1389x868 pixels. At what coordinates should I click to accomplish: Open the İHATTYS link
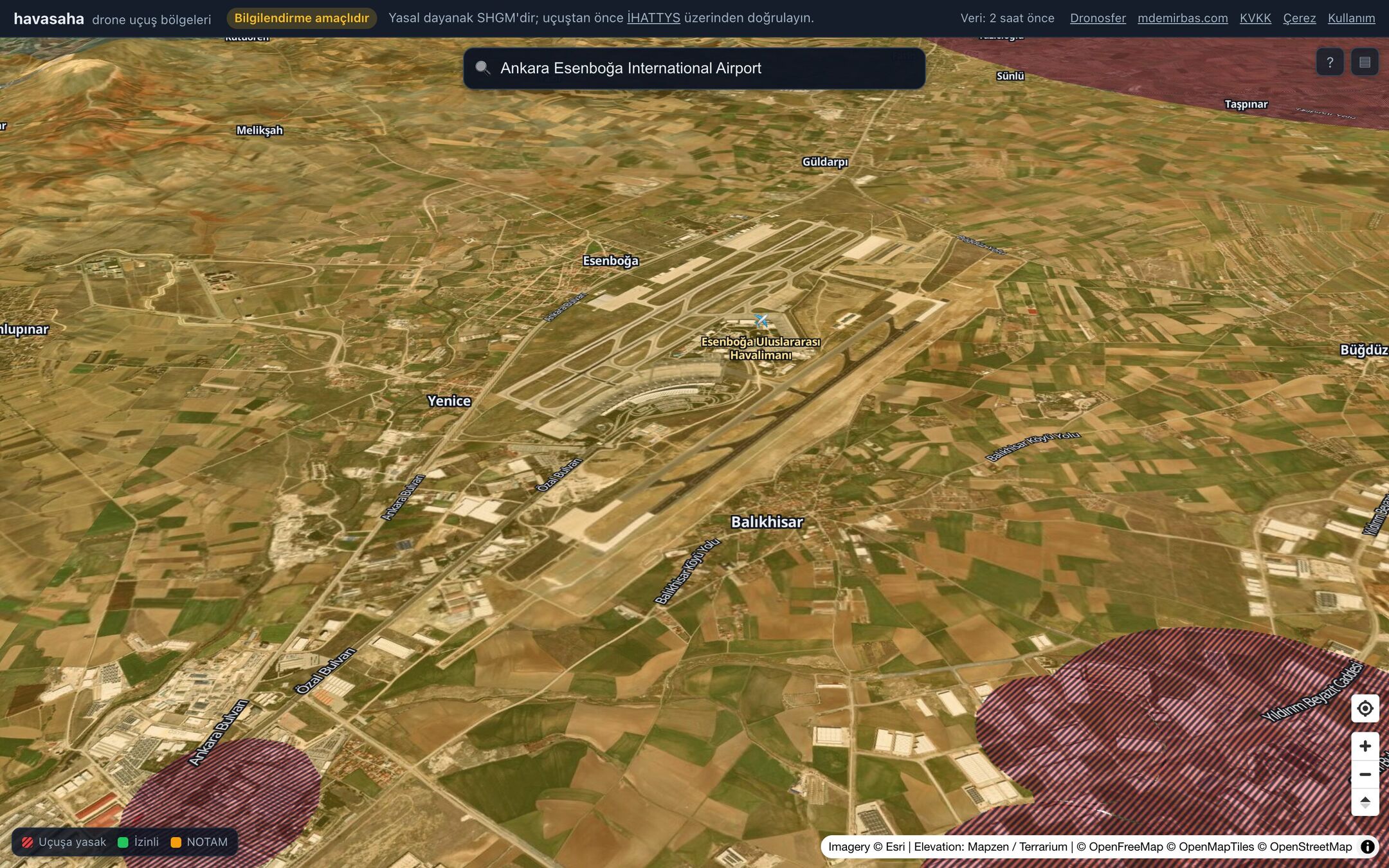coord(653,18)
